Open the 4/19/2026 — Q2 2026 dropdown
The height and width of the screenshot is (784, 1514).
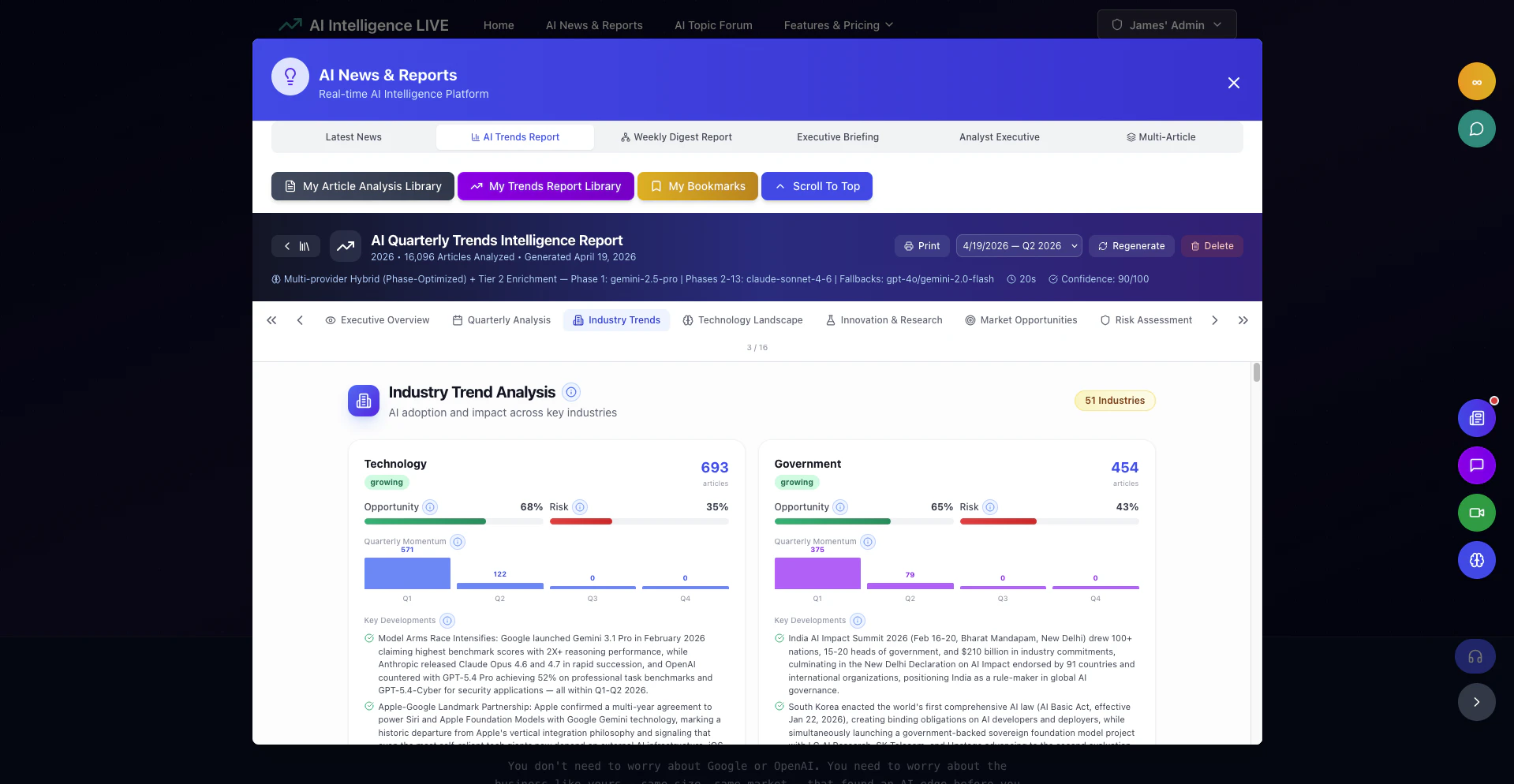[x=1019, y=246]
